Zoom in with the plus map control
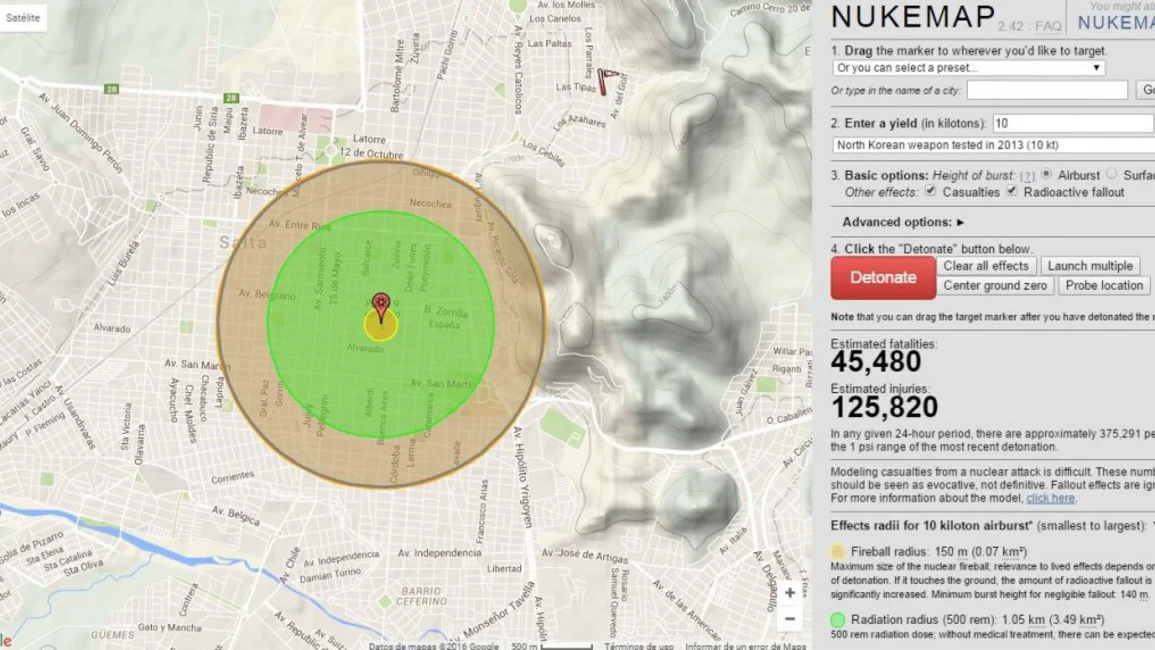The image size is (1155, 650). click(x=790, y=593)
